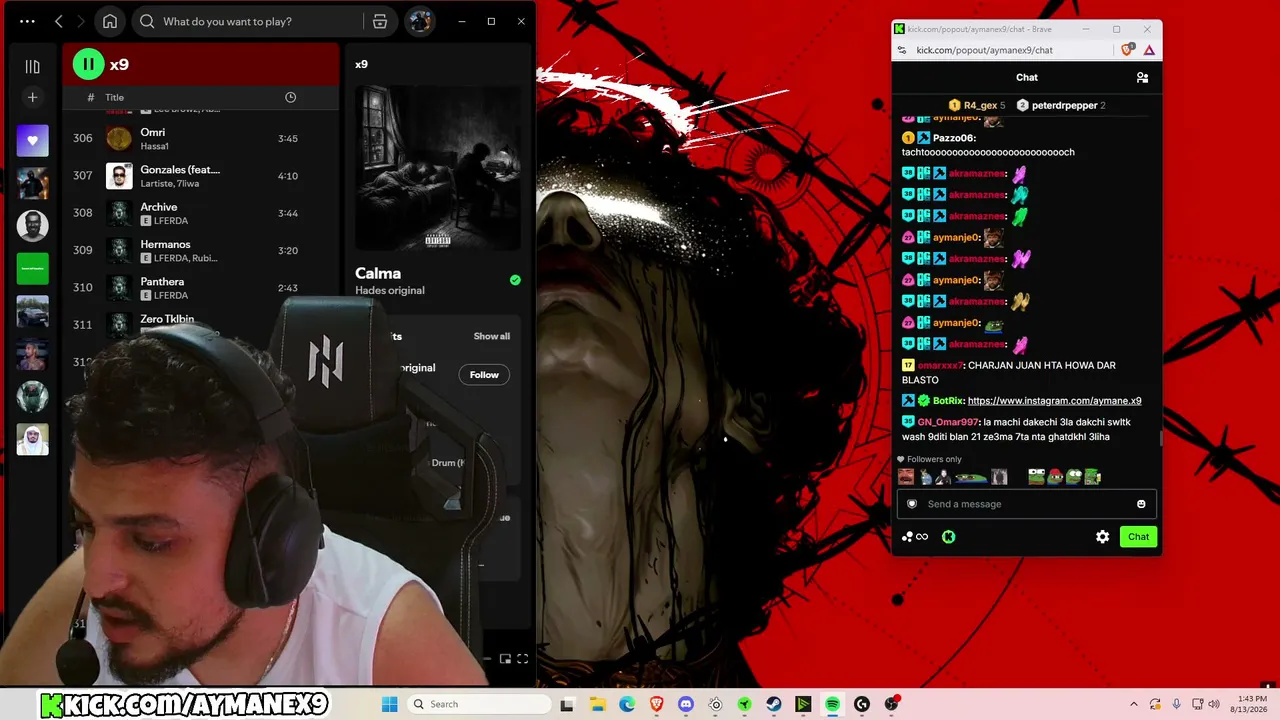Image resolution: width=1280 pixels, height=720 pixels.
Task: Open the Calma album cover art
Action: pyautogui.click(x=438, y=167)
